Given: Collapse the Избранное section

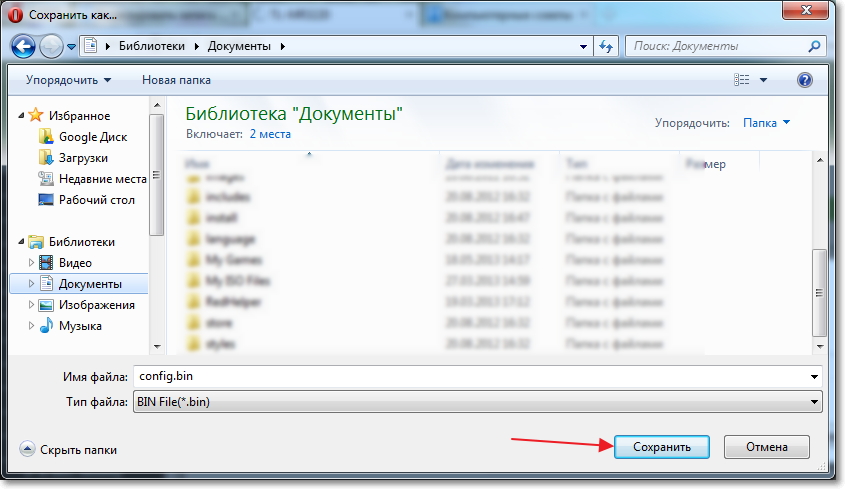Looking at the screenshot, I should (x=21, y=115).
